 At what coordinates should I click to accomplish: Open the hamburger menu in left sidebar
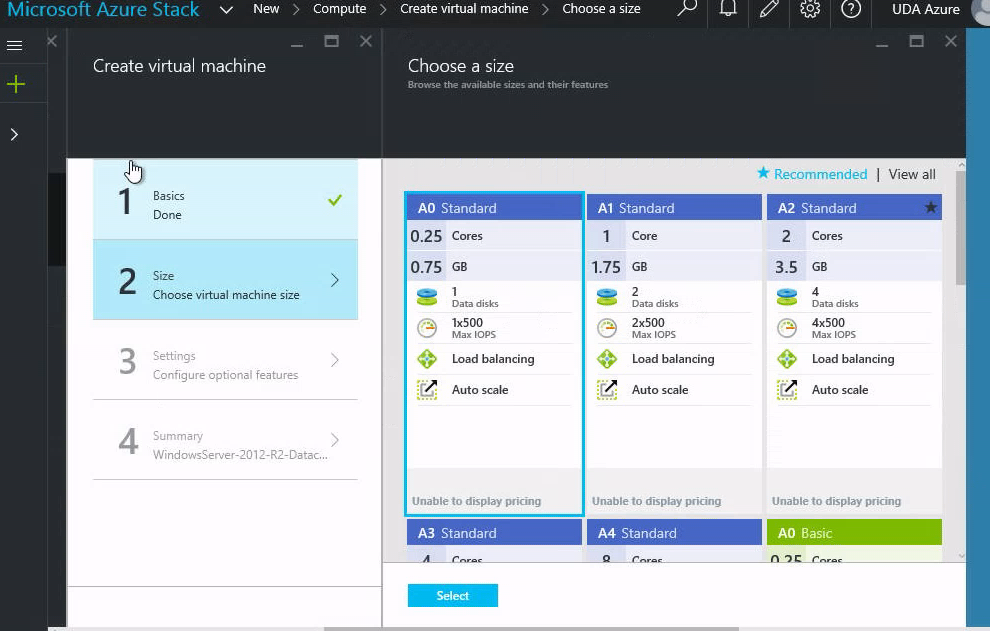(15, 45)
